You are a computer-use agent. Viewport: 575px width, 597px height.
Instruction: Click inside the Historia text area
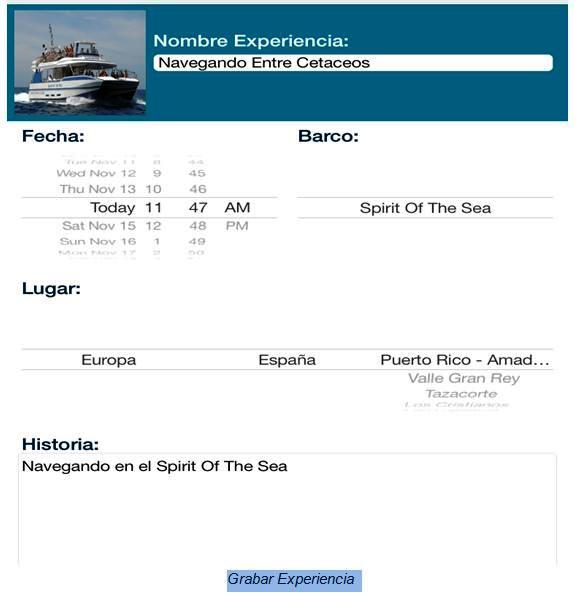[288, 510]
